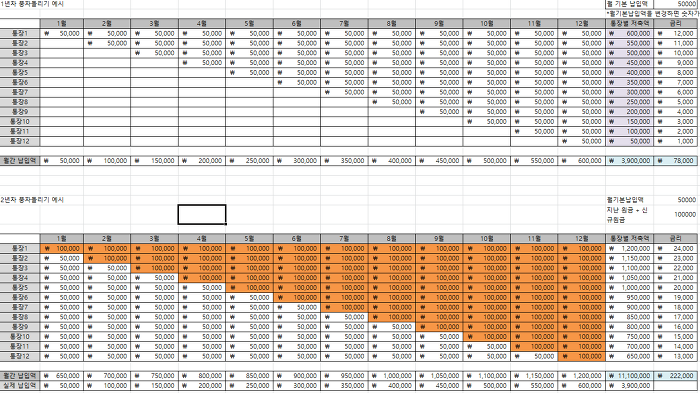Select the '2년차 풍차돌리기 예시' title cell

[32, 200]
